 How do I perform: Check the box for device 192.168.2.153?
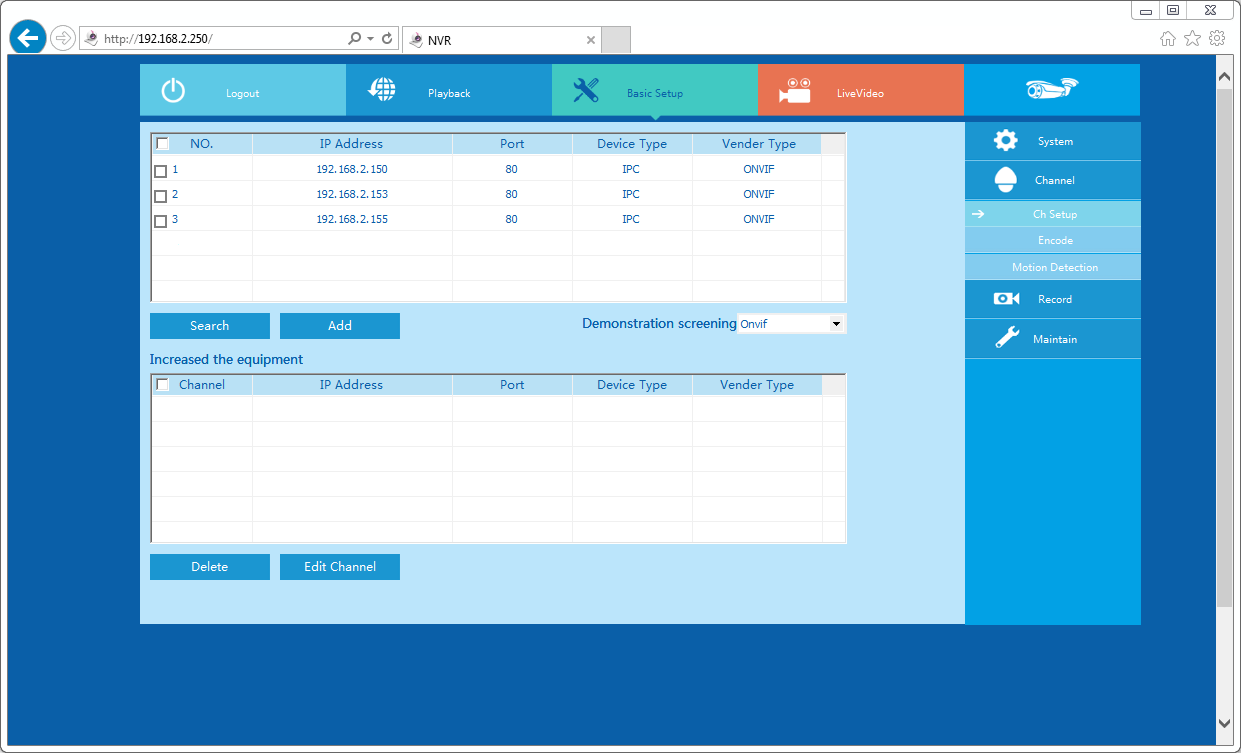tap(161, 196)
